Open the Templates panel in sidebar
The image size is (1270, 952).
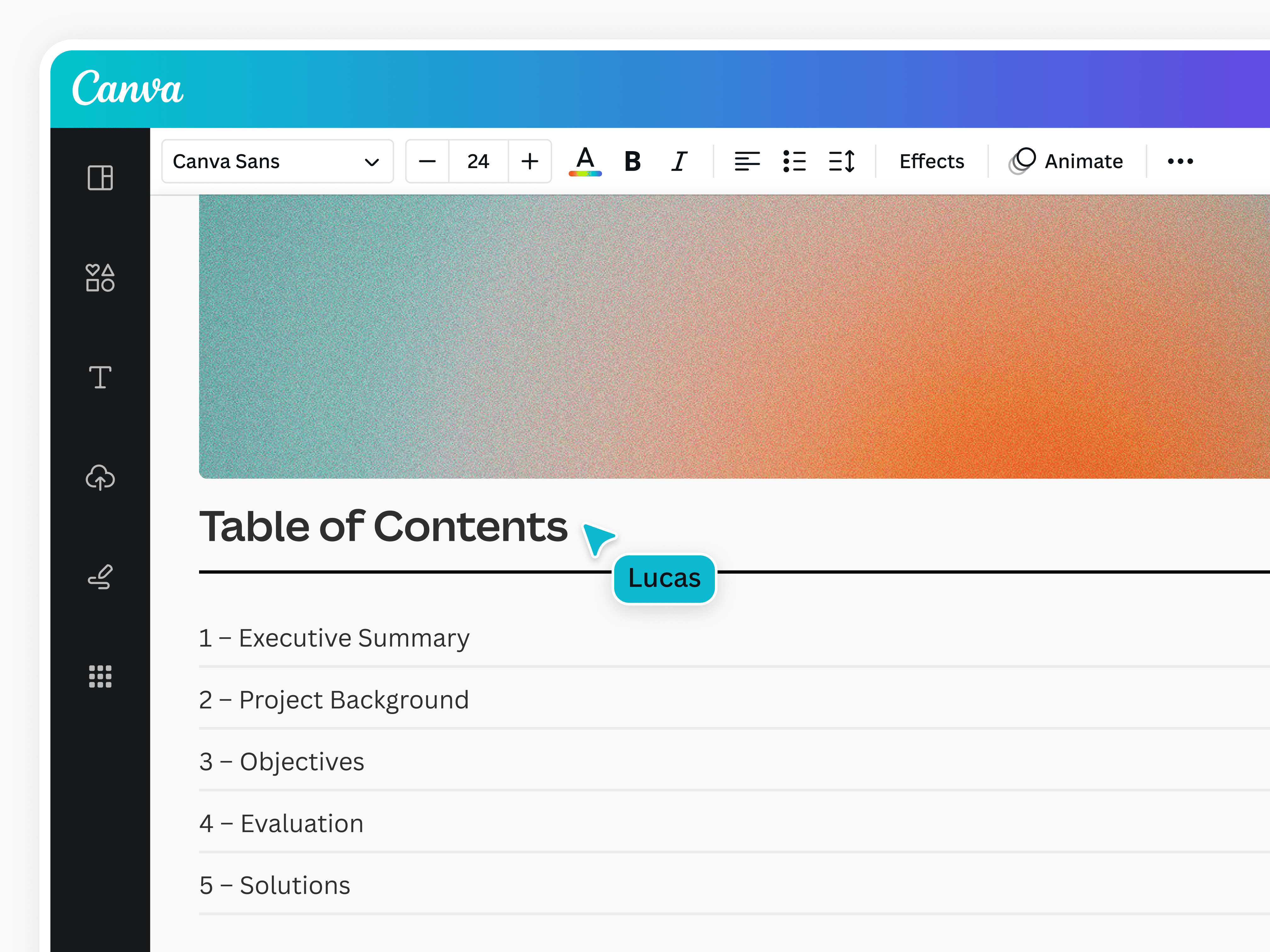pyautogui.click(x=100, y=178)
